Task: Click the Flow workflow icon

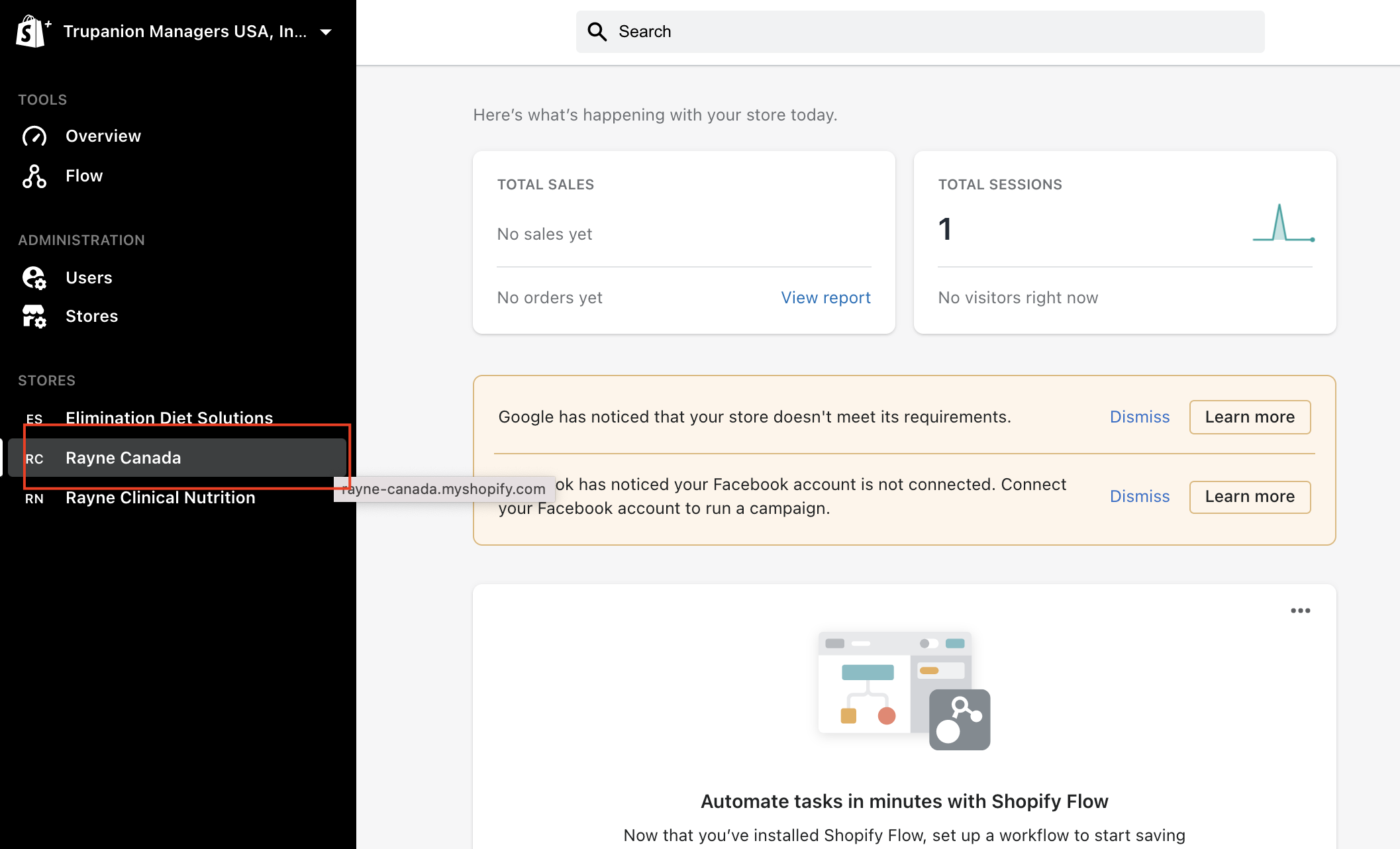Action: coord(34,176)
